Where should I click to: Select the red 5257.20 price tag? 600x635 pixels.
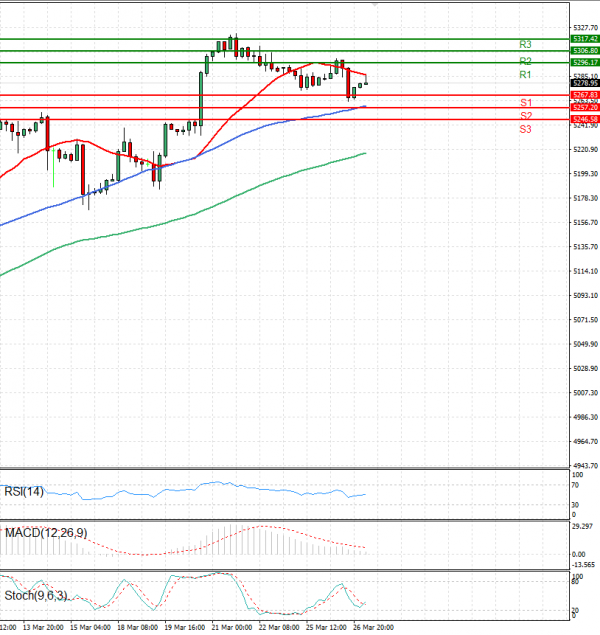(x=585, y=107)
